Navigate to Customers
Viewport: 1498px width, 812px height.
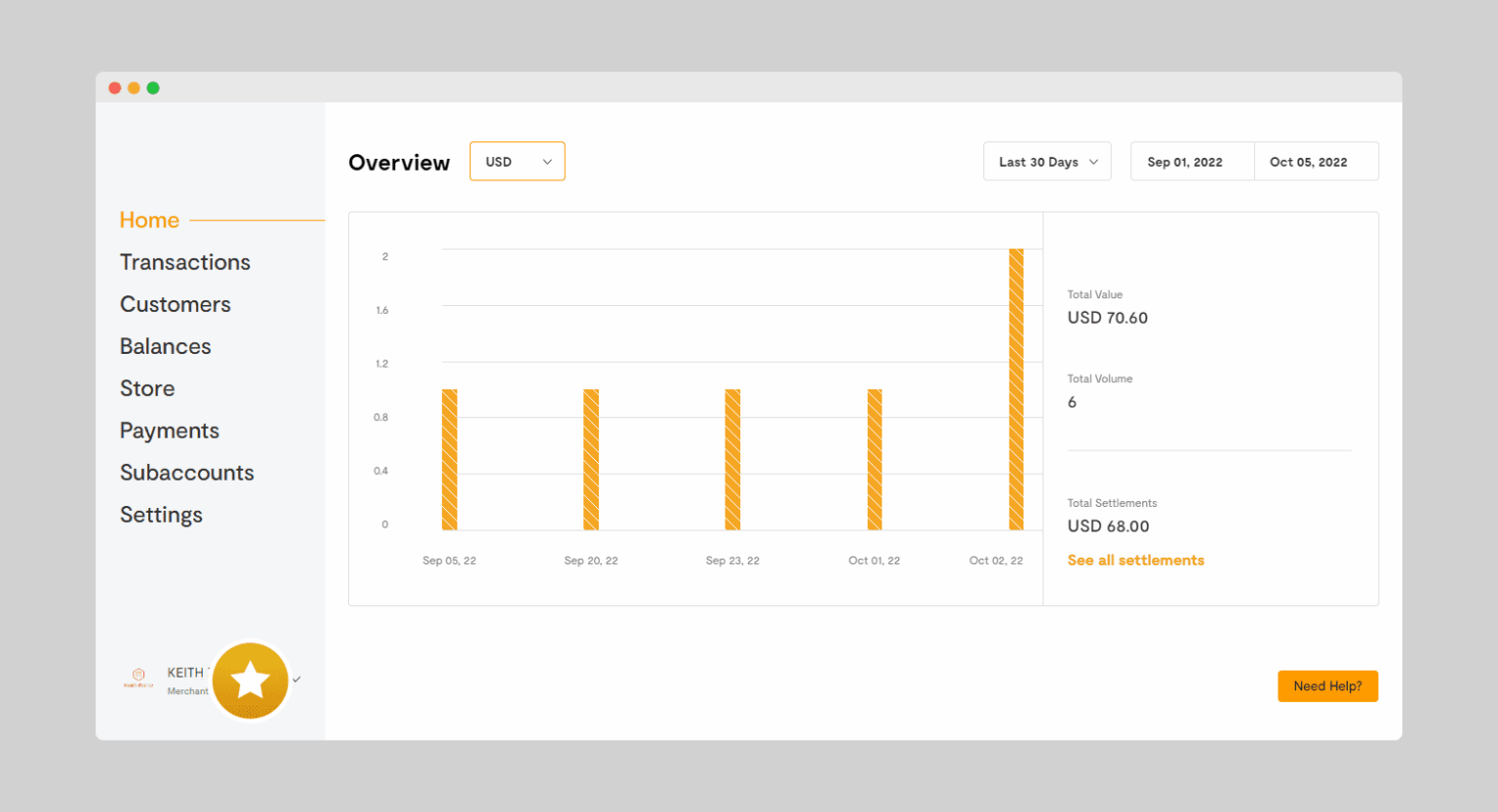click(176, 304)
